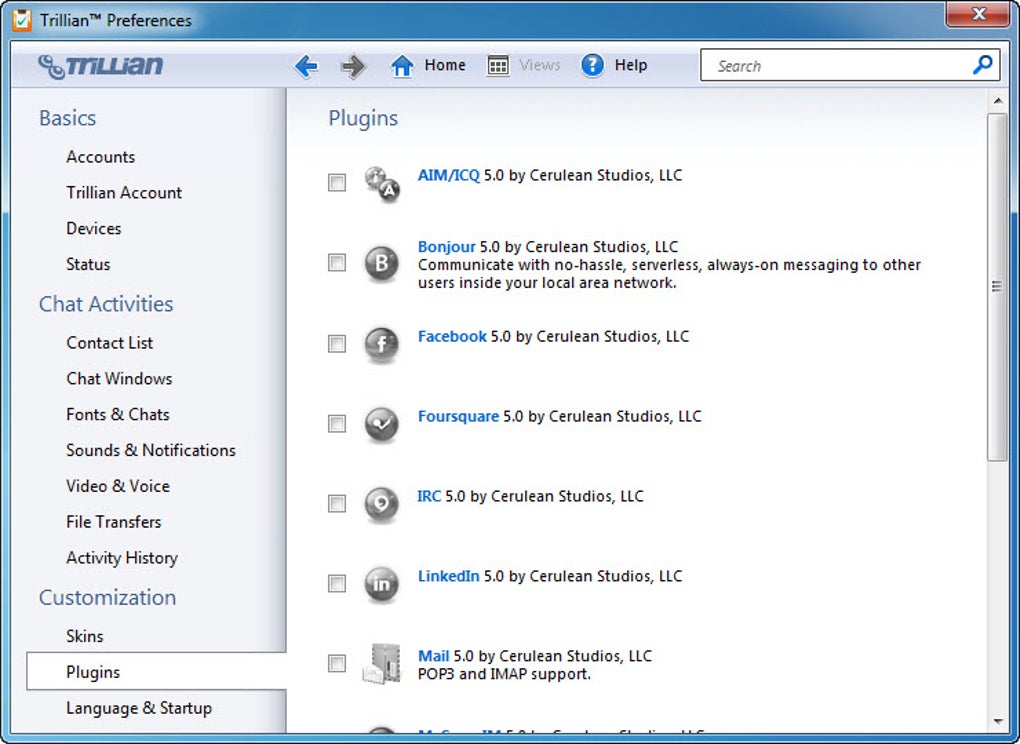Open the Foursquare plugin link

(459, 416)
